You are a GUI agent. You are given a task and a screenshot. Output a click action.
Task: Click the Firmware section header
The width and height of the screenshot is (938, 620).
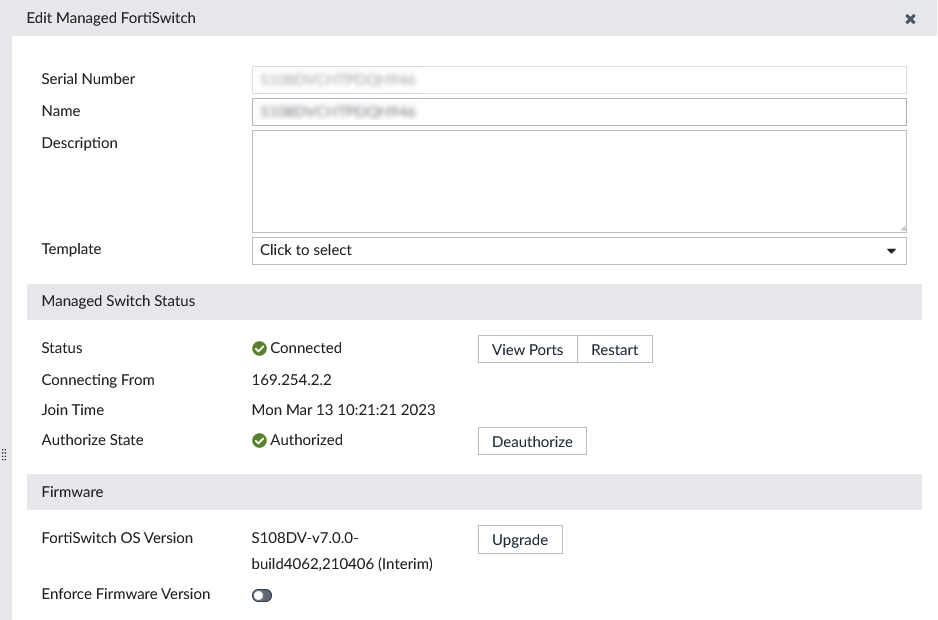pos(73,492)
